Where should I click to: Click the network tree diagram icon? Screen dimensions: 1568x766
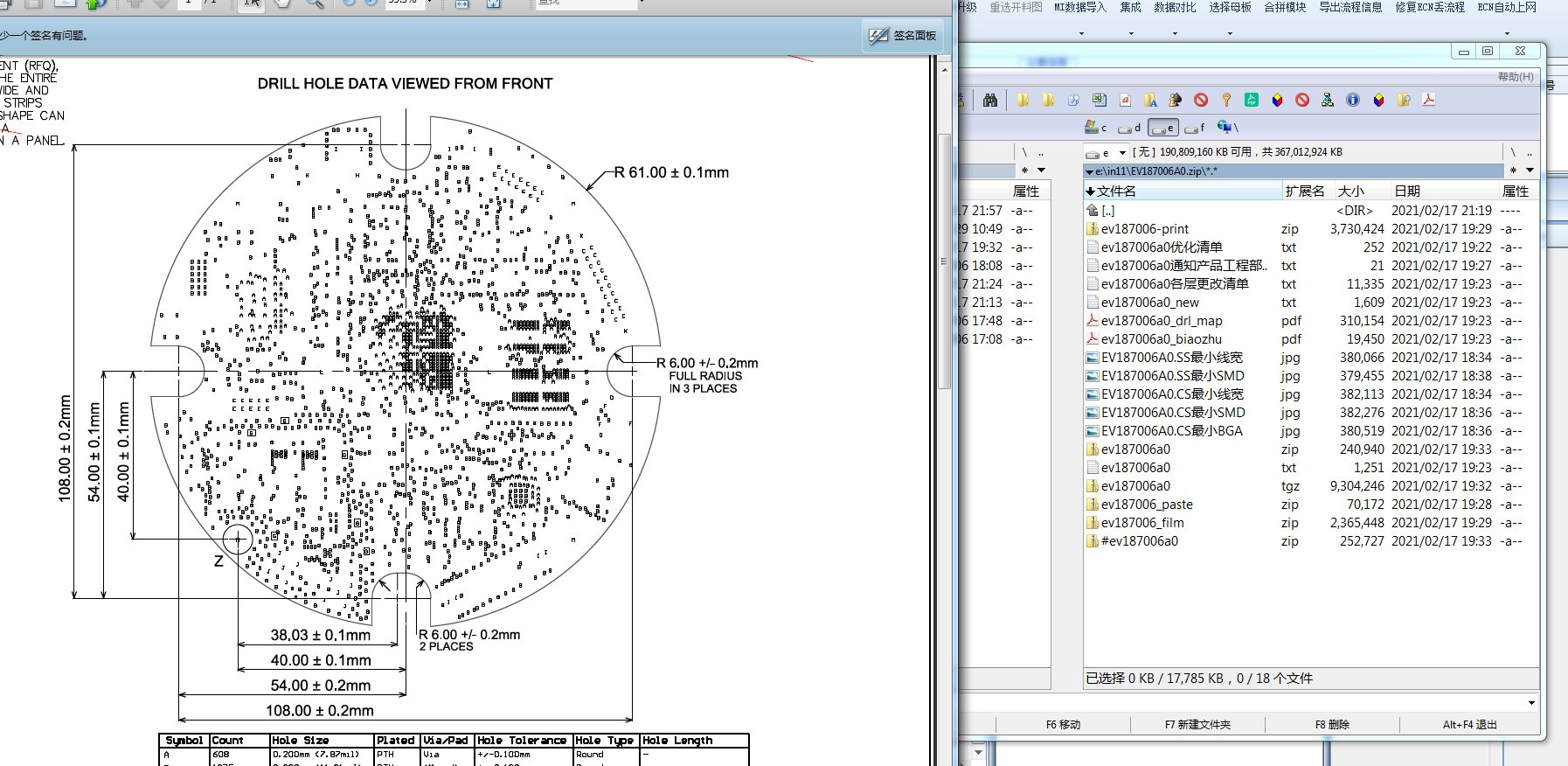tap(1328, 101)
